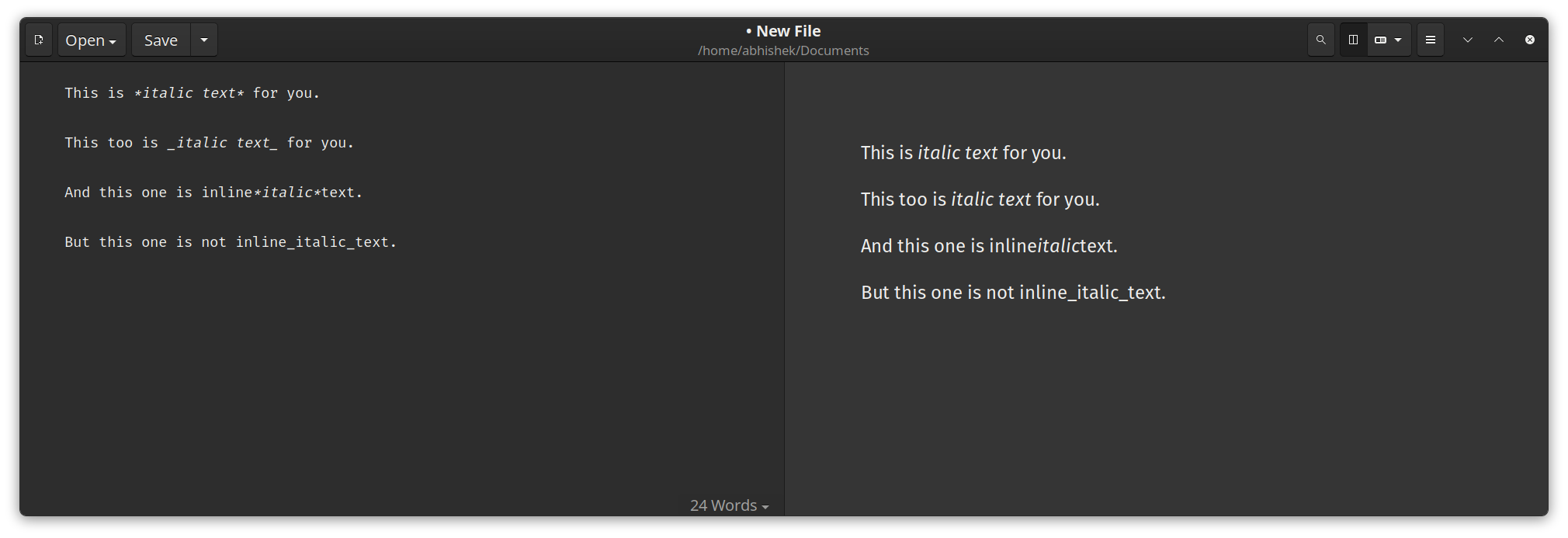The width and height of the screenshot is (1568, 538).
Task: Expand the arrow beside Save
Action: pyautogui.click(x=204, y=40)
